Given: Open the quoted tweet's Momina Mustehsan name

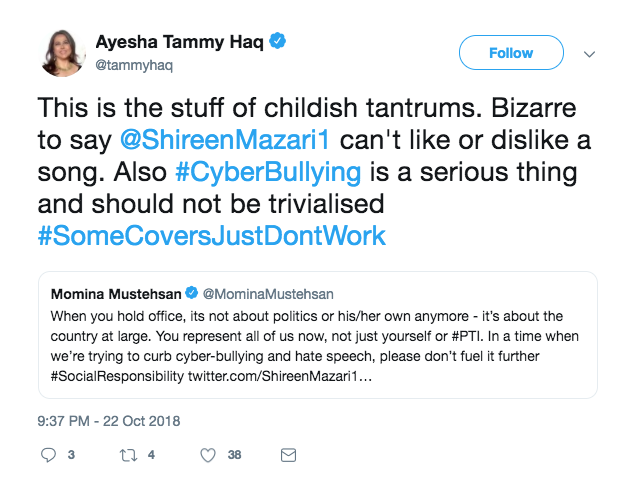Looking at the screenshot, I should pos(114,294).
